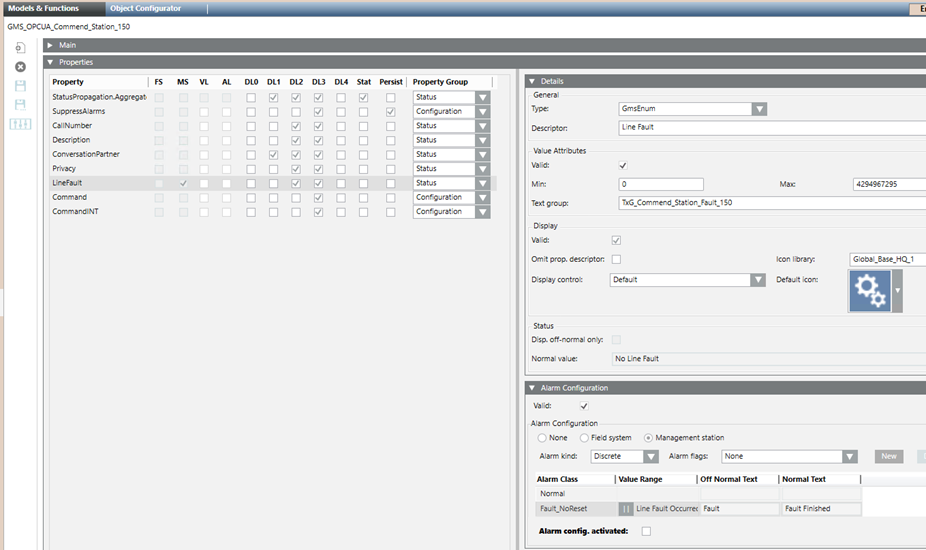Open the default icon picker arrow
This screenshot has height=550, width=926.
click(x=896, y=292)
